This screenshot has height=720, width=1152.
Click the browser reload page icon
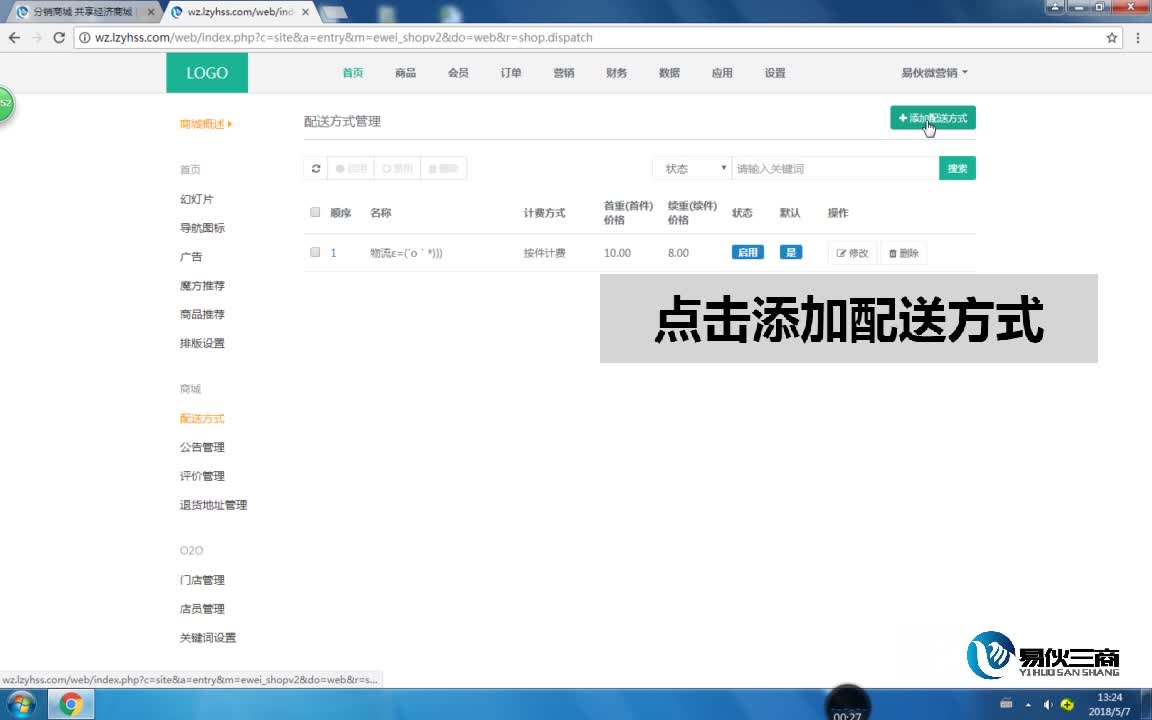(58, 37)
